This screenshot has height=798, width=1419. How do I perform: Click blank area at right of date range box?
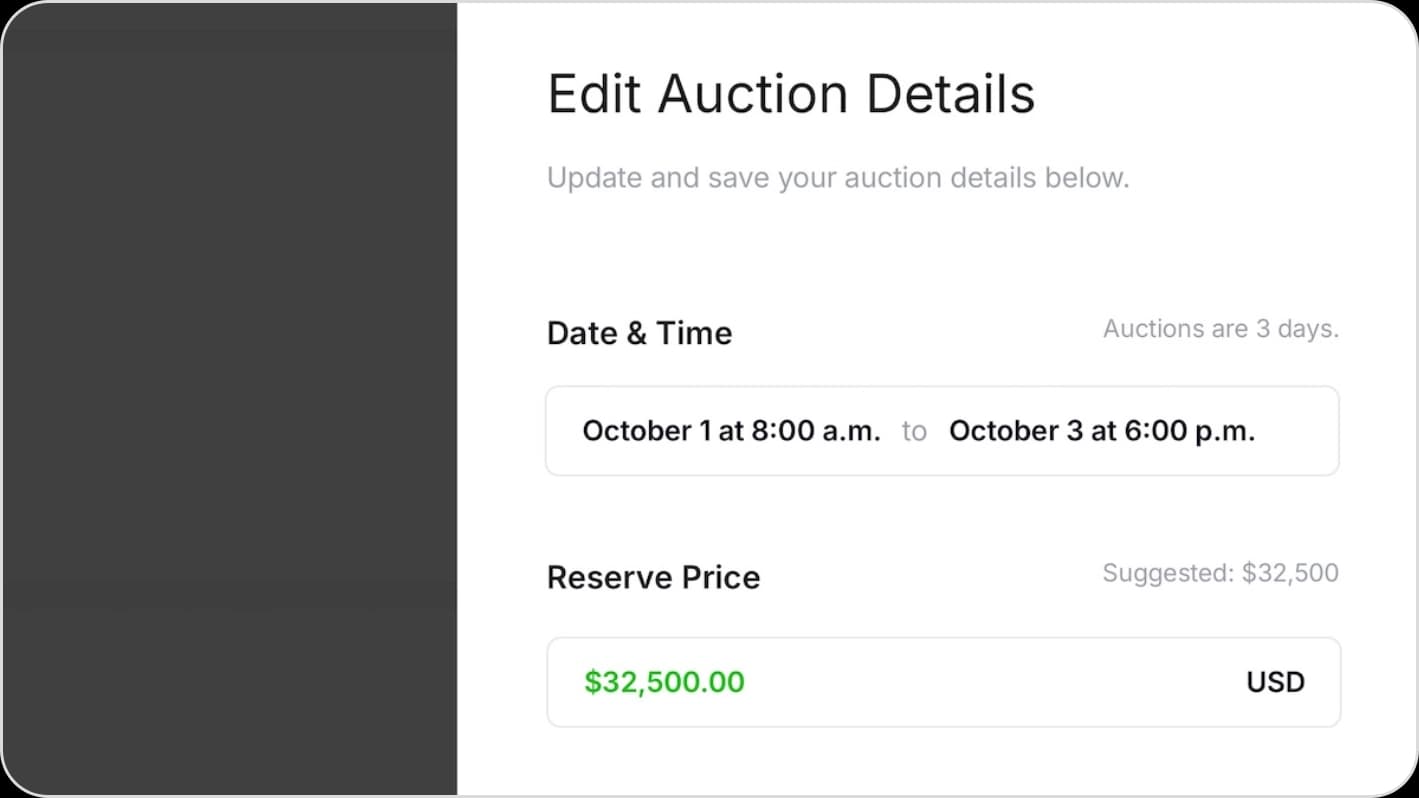[1298, 431]
